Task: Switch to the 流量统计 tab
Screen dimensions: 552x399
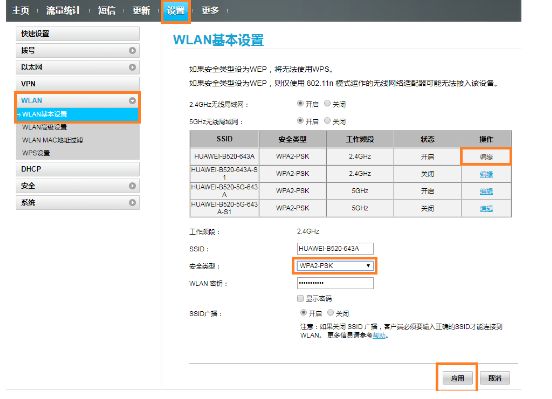Action: point(63,11)
